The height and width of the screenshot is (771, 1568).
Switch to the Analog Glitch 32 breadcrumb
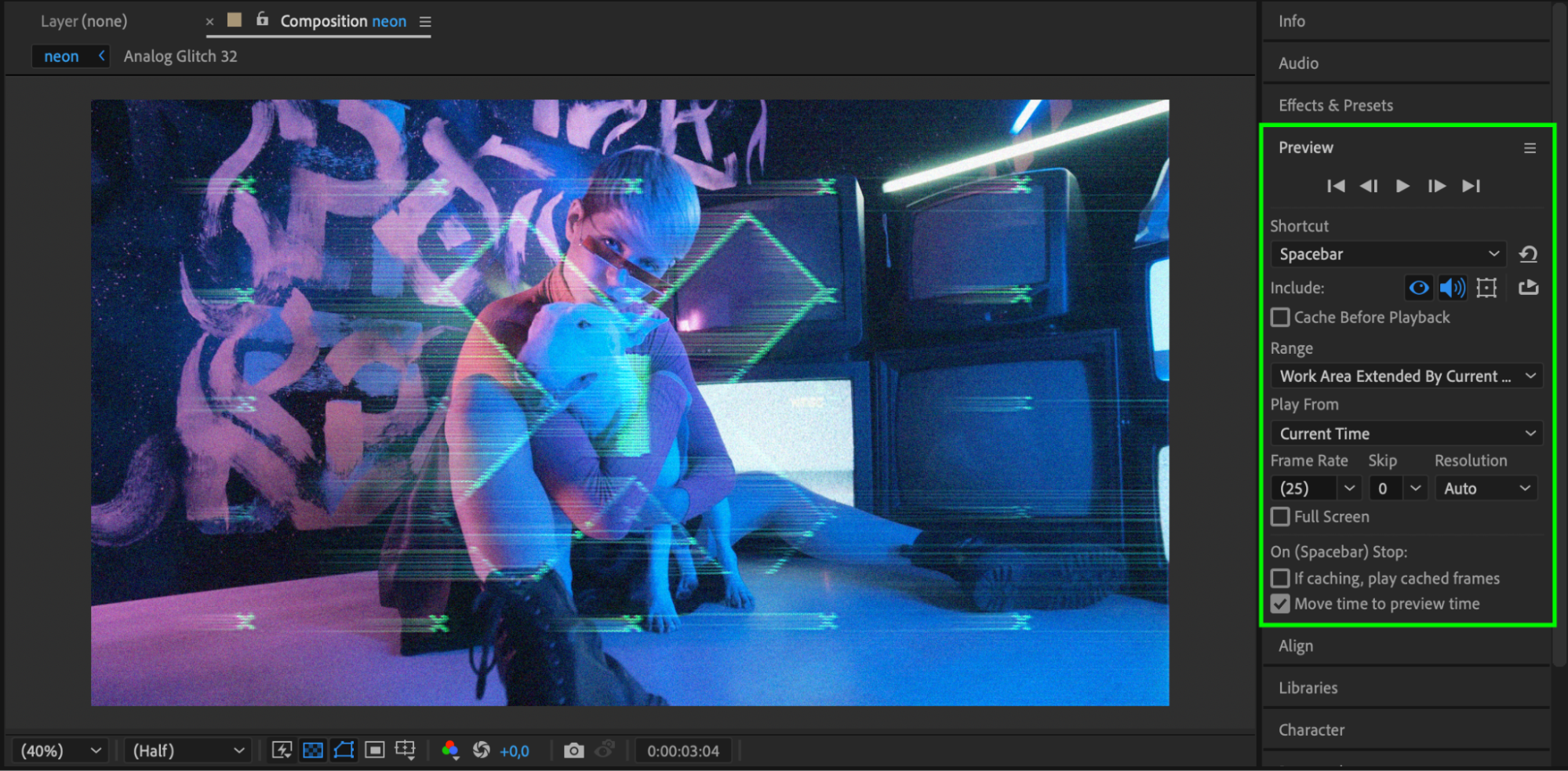[x=180, y=56]
